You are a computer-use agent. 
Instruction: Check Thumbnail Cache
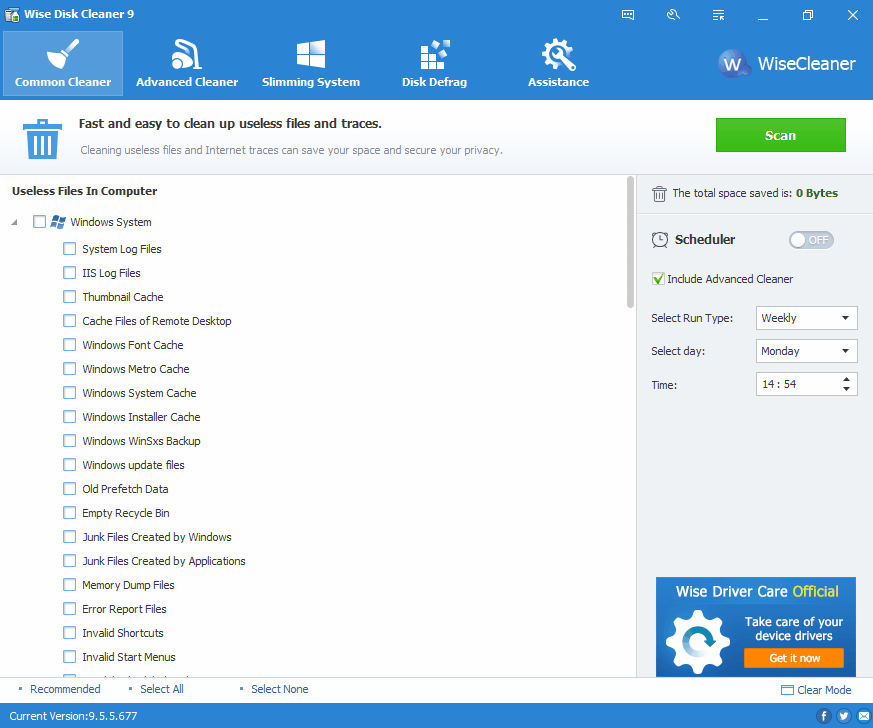click(70, 297)
